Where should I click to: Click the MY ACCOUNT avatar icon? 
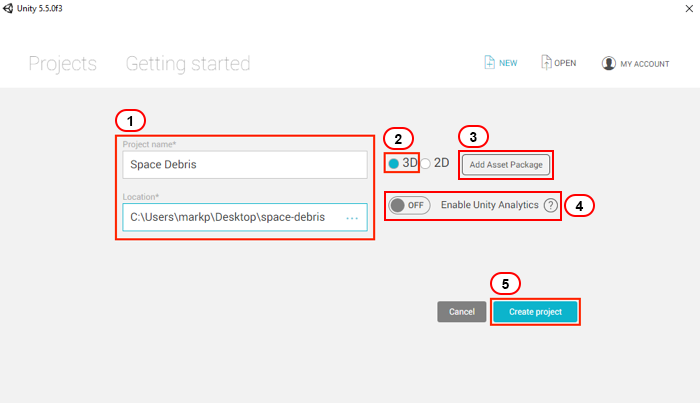point(608,63)
